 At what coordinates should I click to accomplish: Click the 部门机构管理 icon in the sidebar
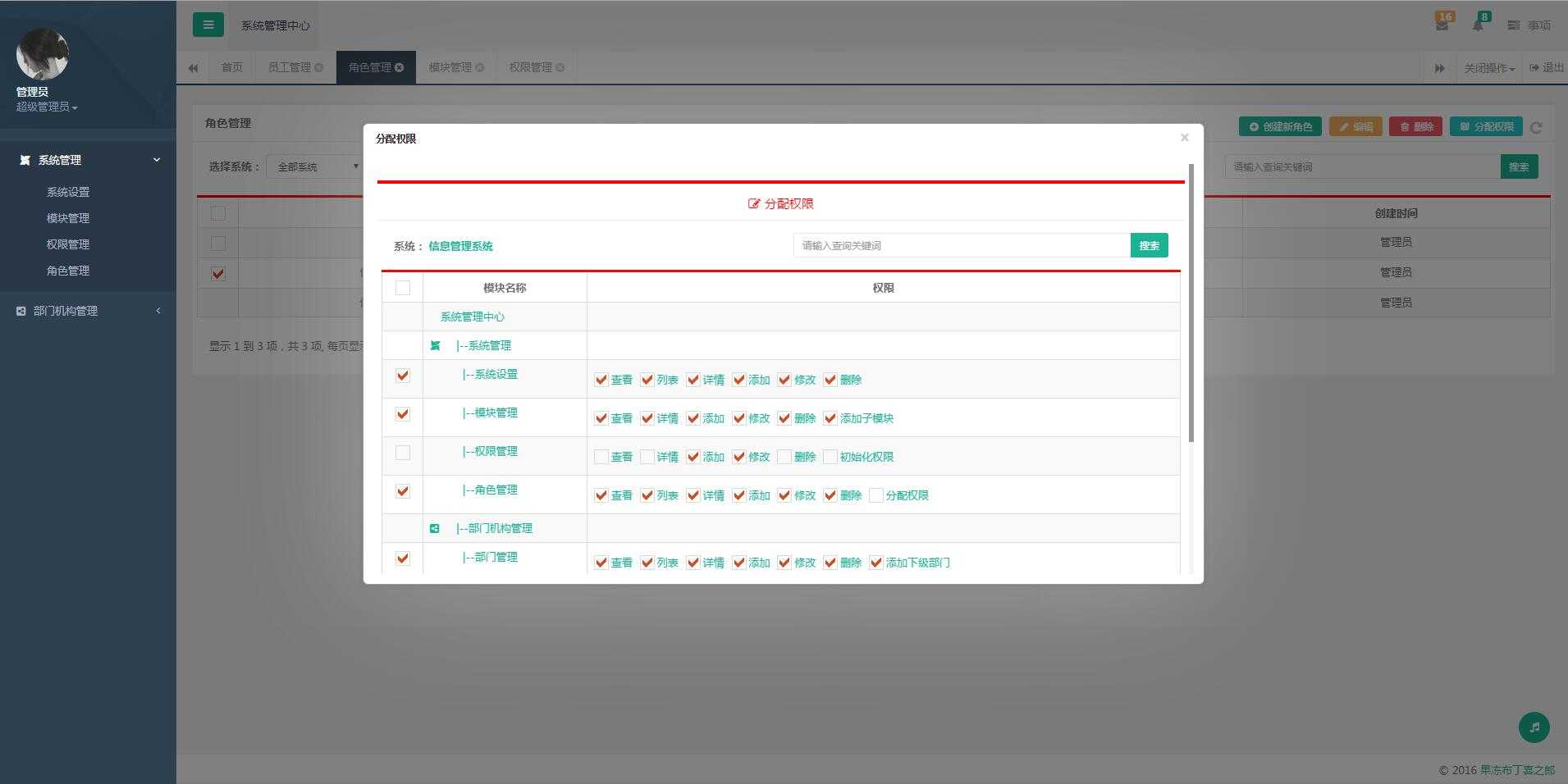coord(21,311)
